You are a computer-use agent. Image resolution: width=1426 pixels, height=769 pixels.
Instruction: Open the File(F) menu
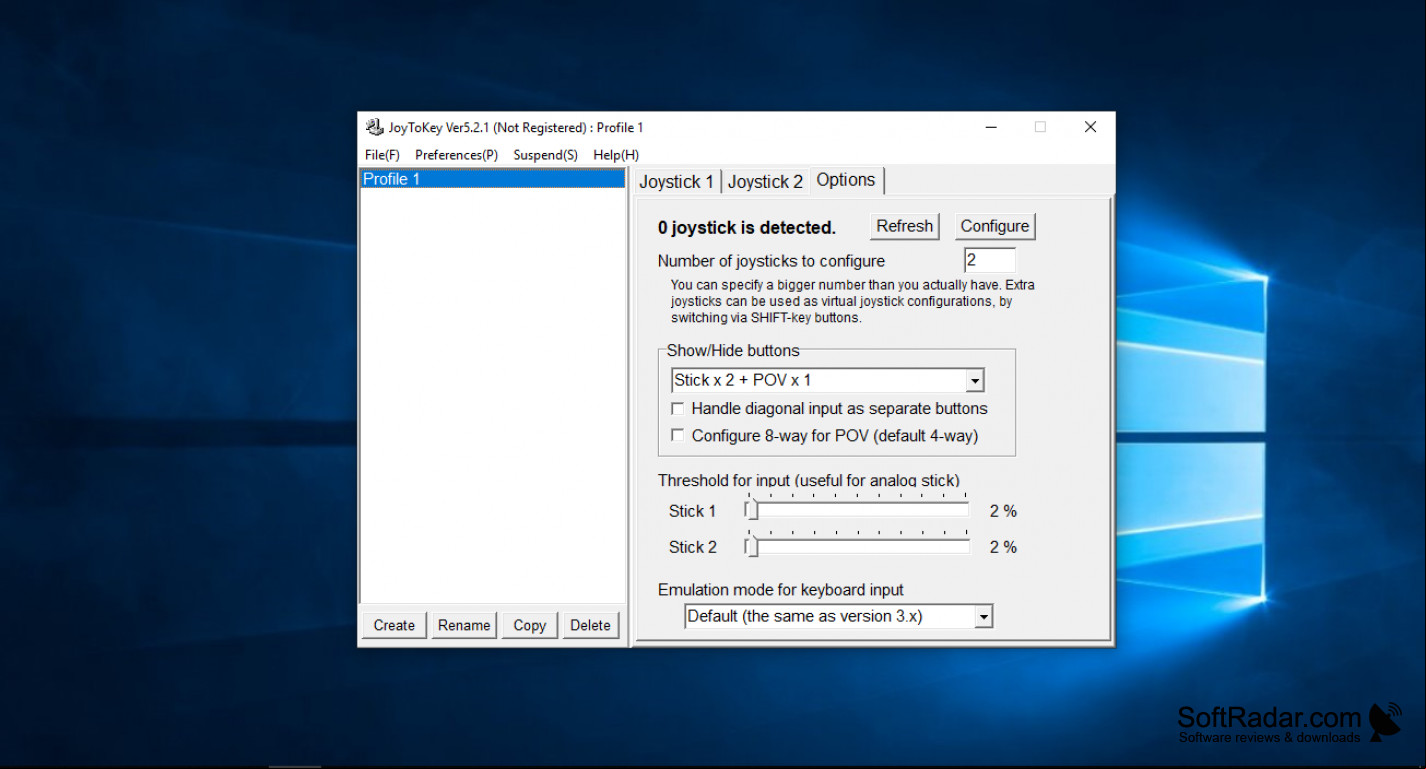tap(382, 155)
